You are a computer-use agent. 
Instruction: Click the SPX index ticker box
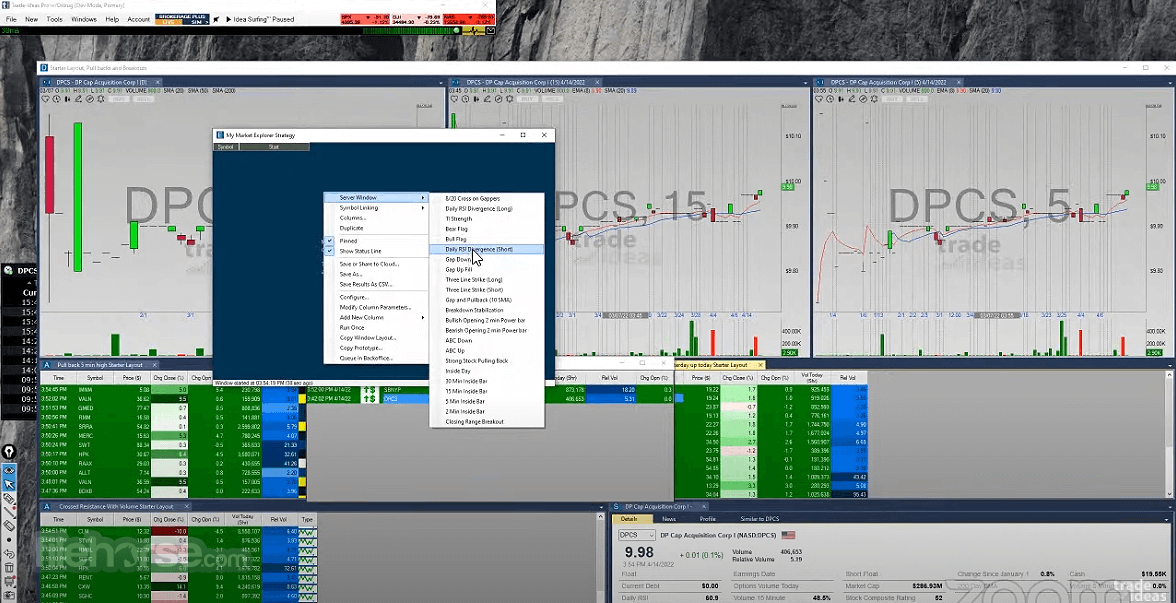364,19
